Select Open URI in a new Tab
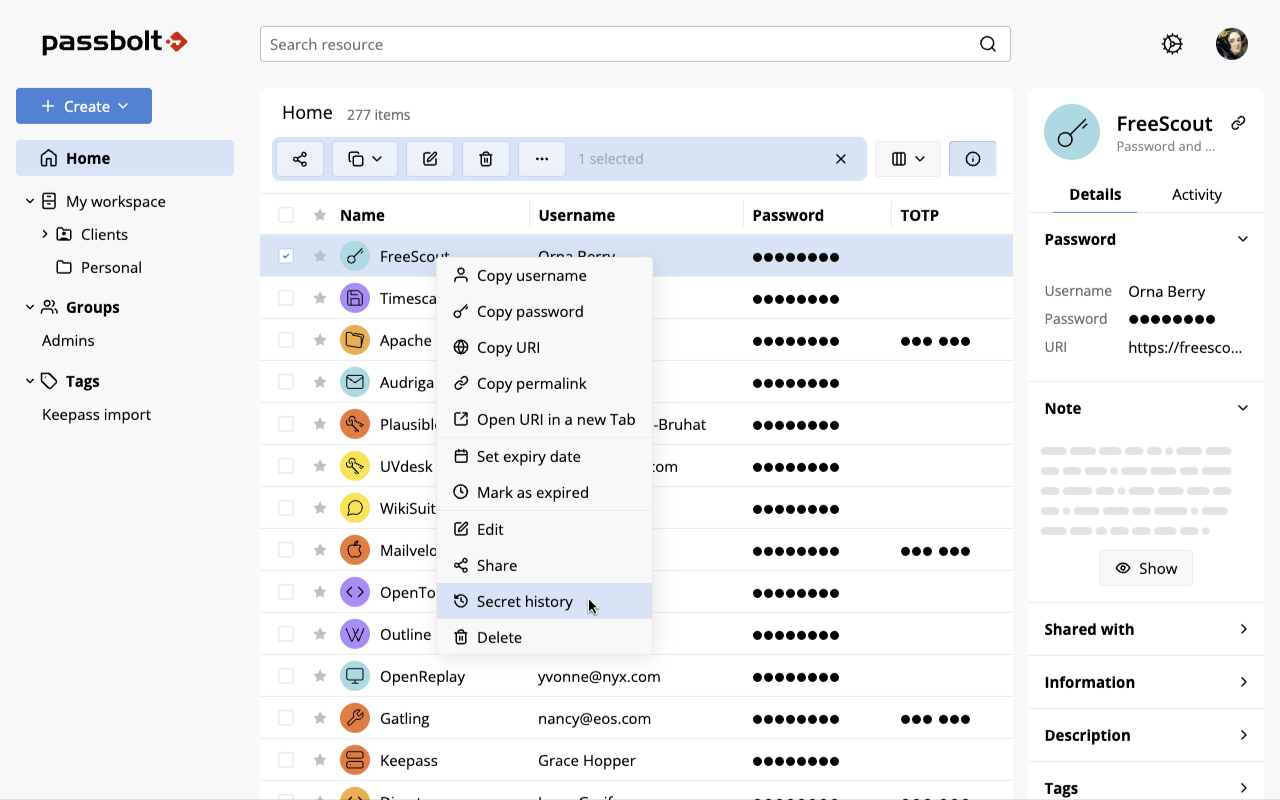Screen dimensions: 1280x800 (x=545, y=420)
